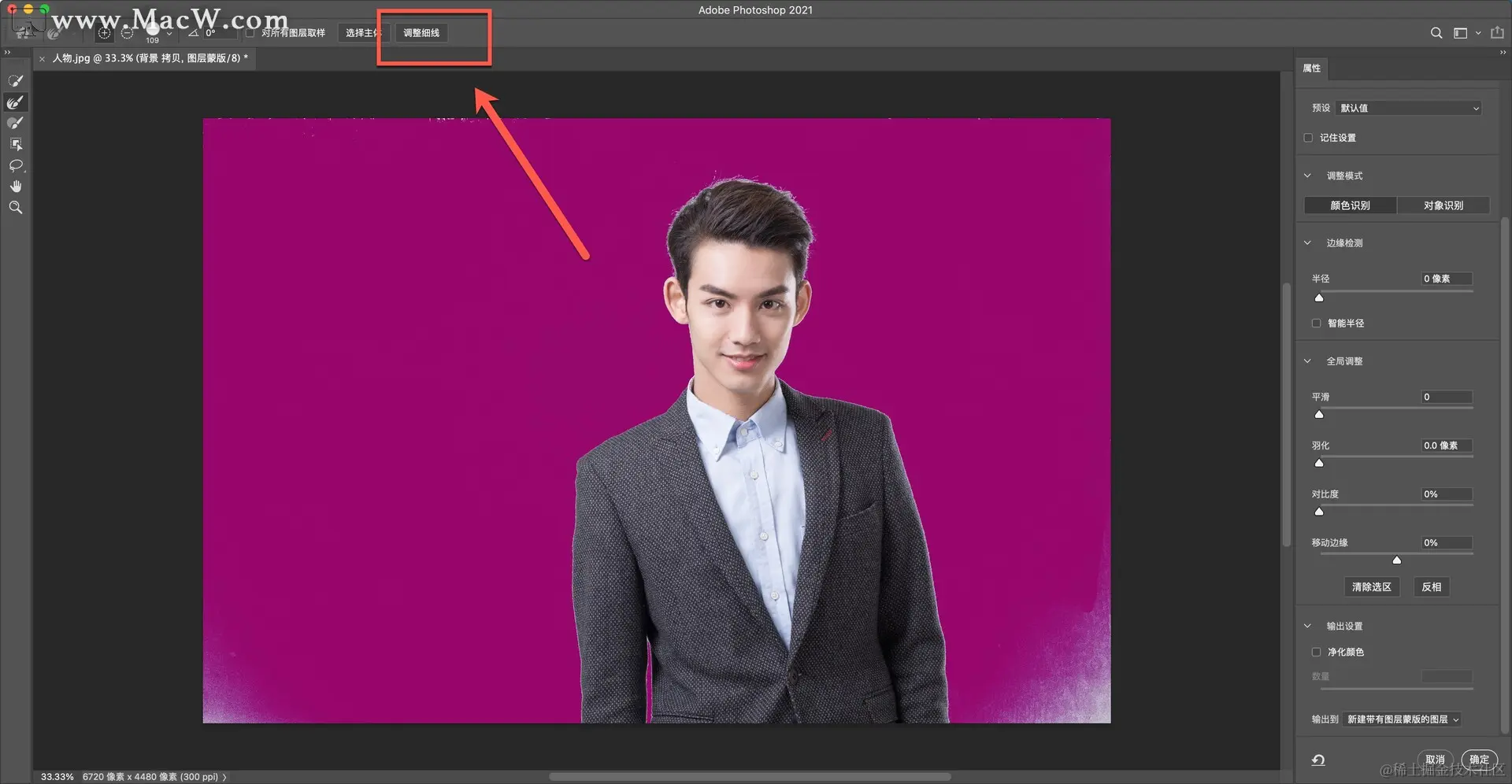Open the 属性 panel tab
Image resolution: width=1512 pixels, height=784 pixels.
coord(1311,68)
